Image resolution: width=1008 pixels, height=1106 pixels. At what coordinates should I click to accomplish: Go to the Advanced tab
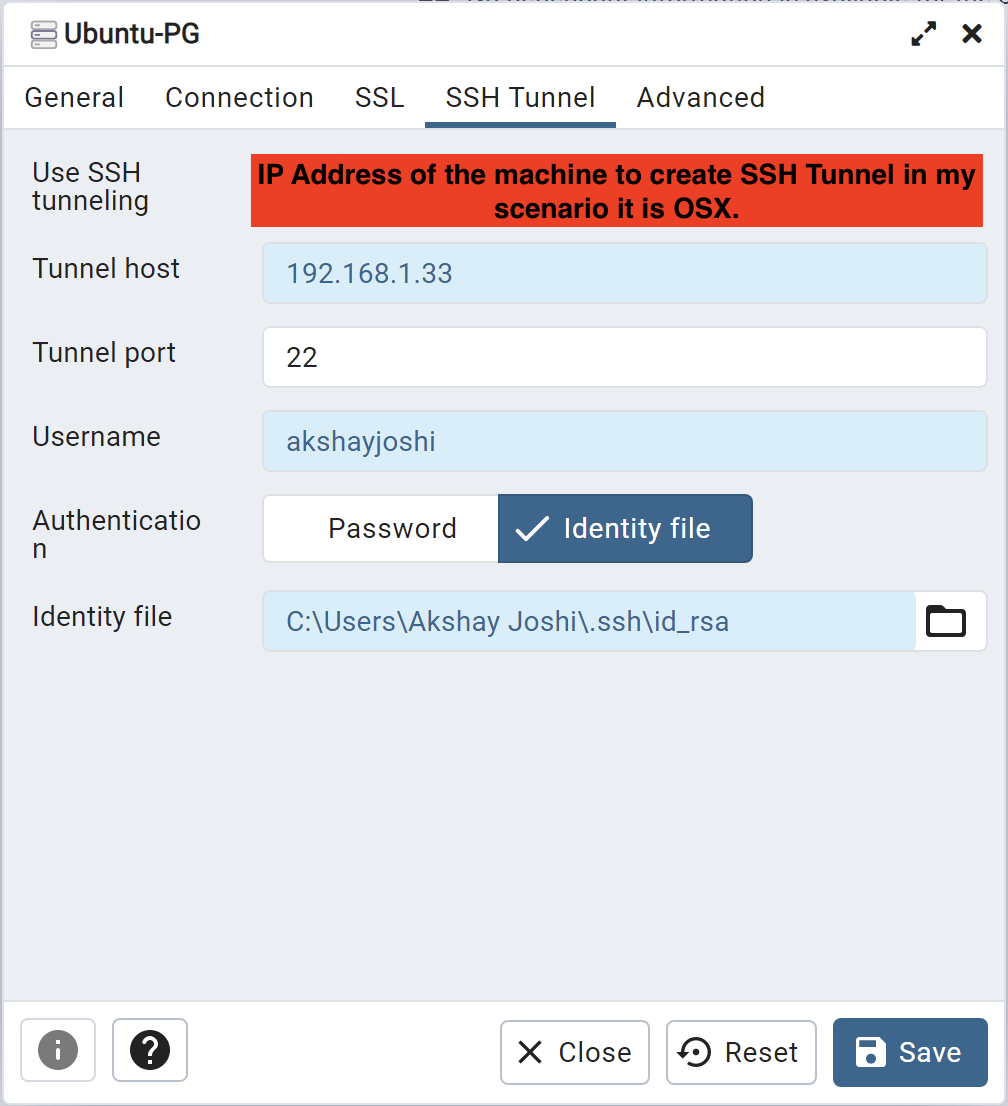point(700,97)
